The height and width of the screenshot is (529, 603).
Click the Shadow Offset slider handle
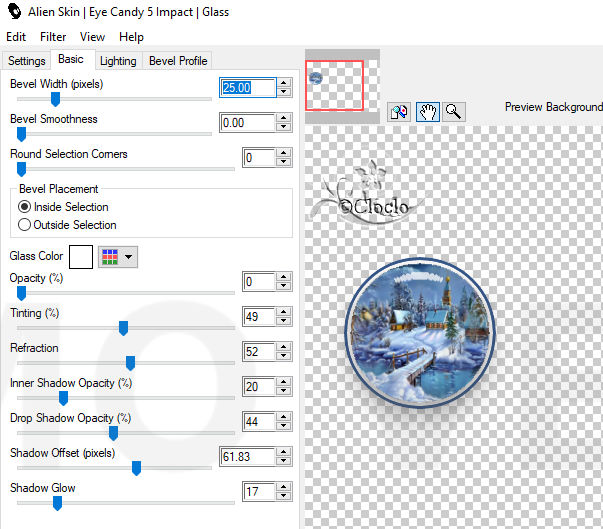pos(137,468)
